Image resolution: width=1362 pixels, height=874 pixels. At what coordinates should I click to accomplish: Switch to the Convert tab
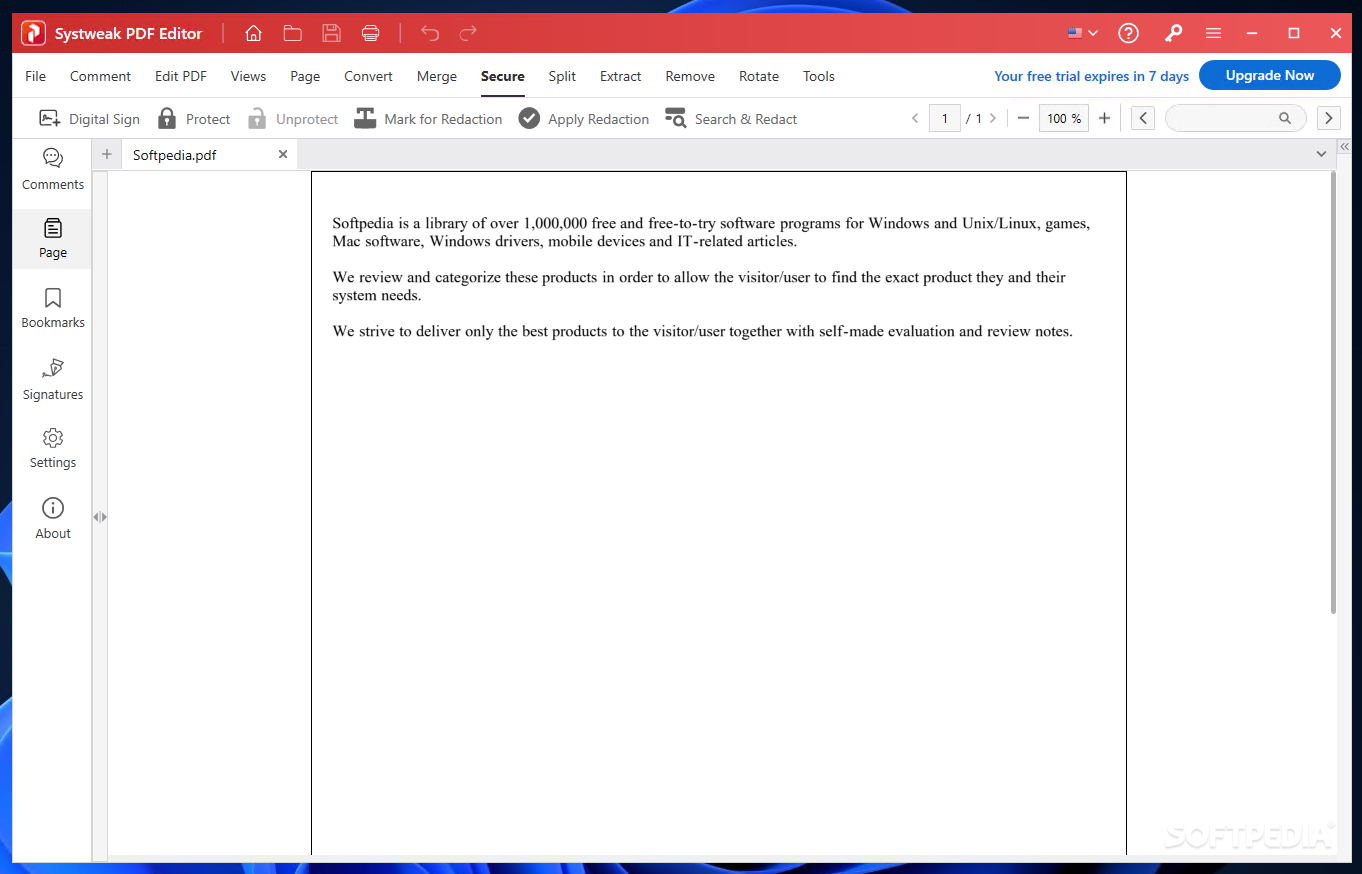pyautogui.click(x=368, y=76)
